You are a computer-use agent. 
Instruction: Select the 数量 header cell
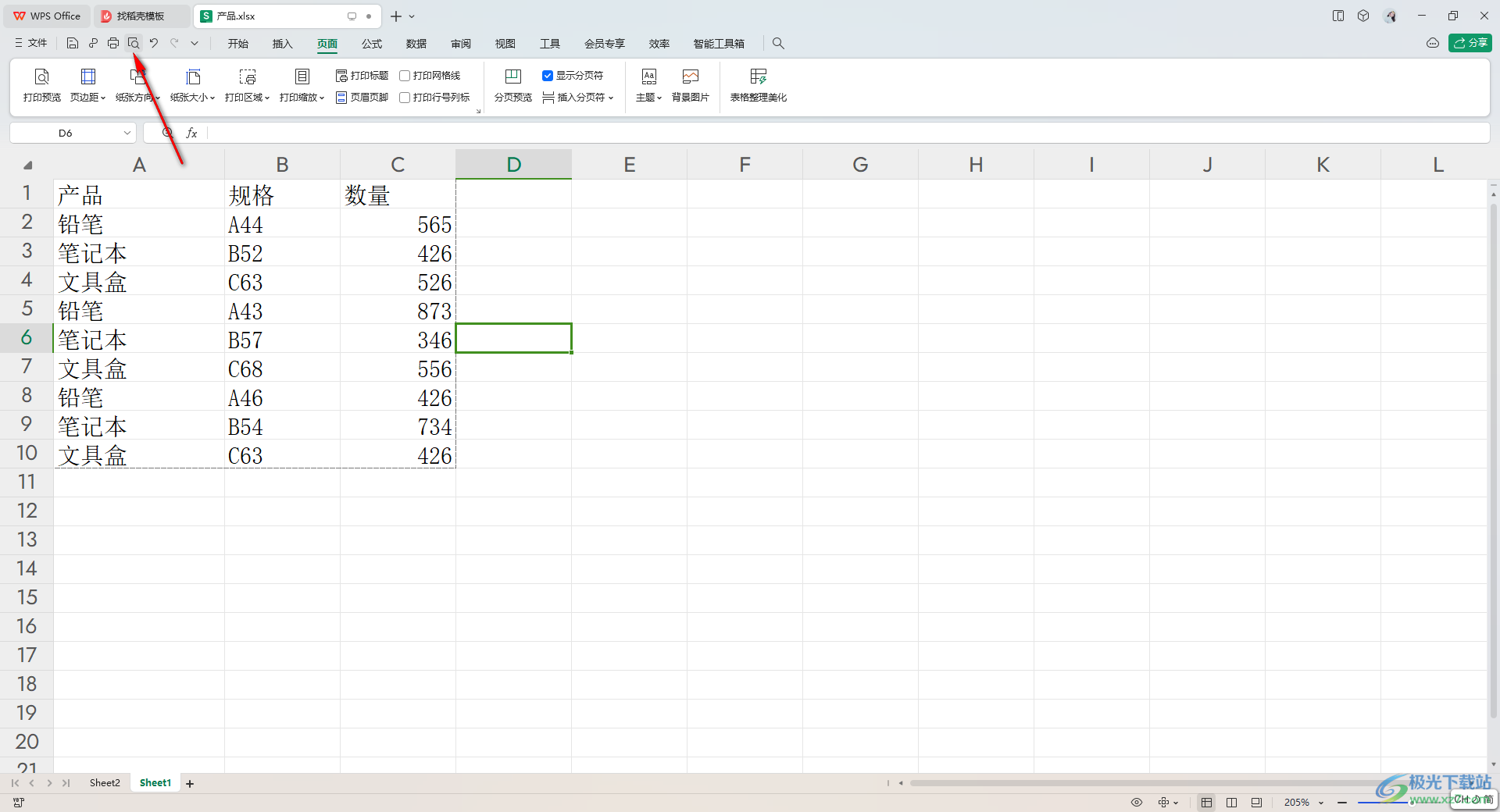398,194
